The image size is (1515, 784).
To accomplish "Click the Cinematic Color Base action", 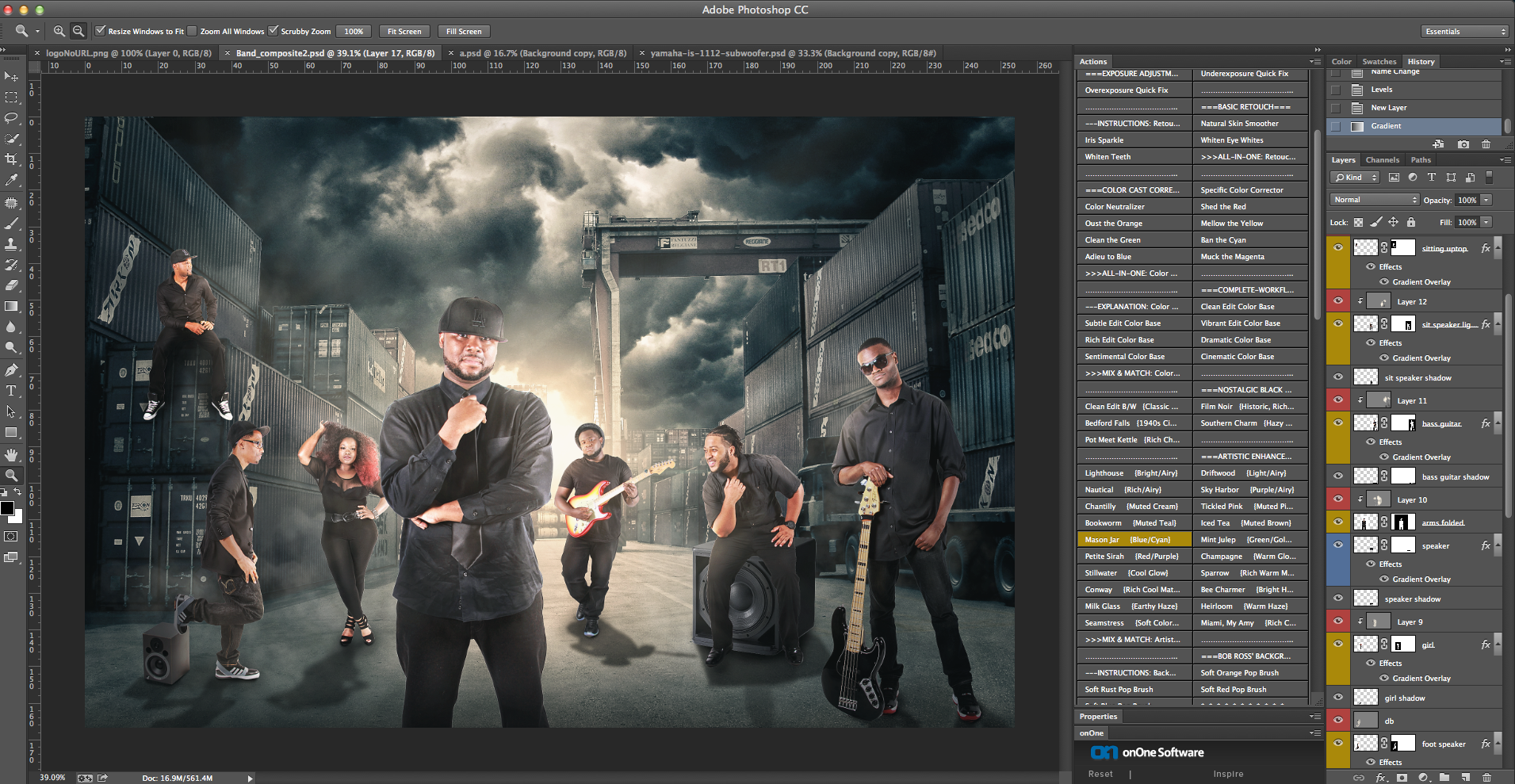I will (x=1250, y=356).
